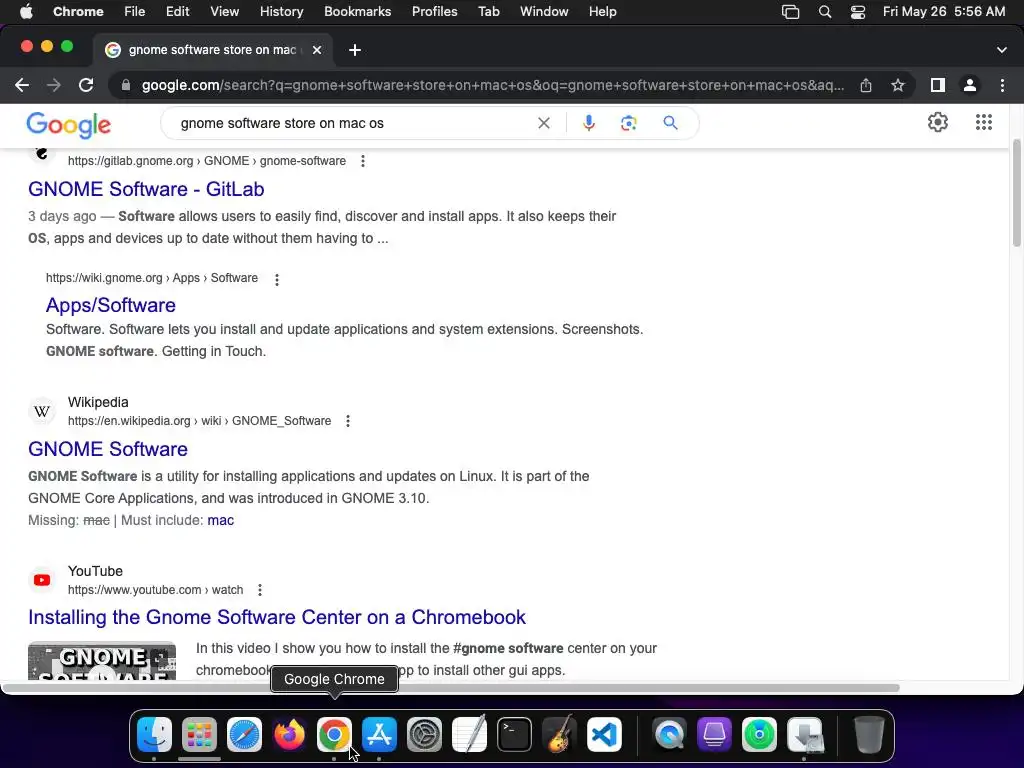Open more options for YouTube result
Image resolution: width=1024 pixels, height=768 pixels.
pos(260,590)
